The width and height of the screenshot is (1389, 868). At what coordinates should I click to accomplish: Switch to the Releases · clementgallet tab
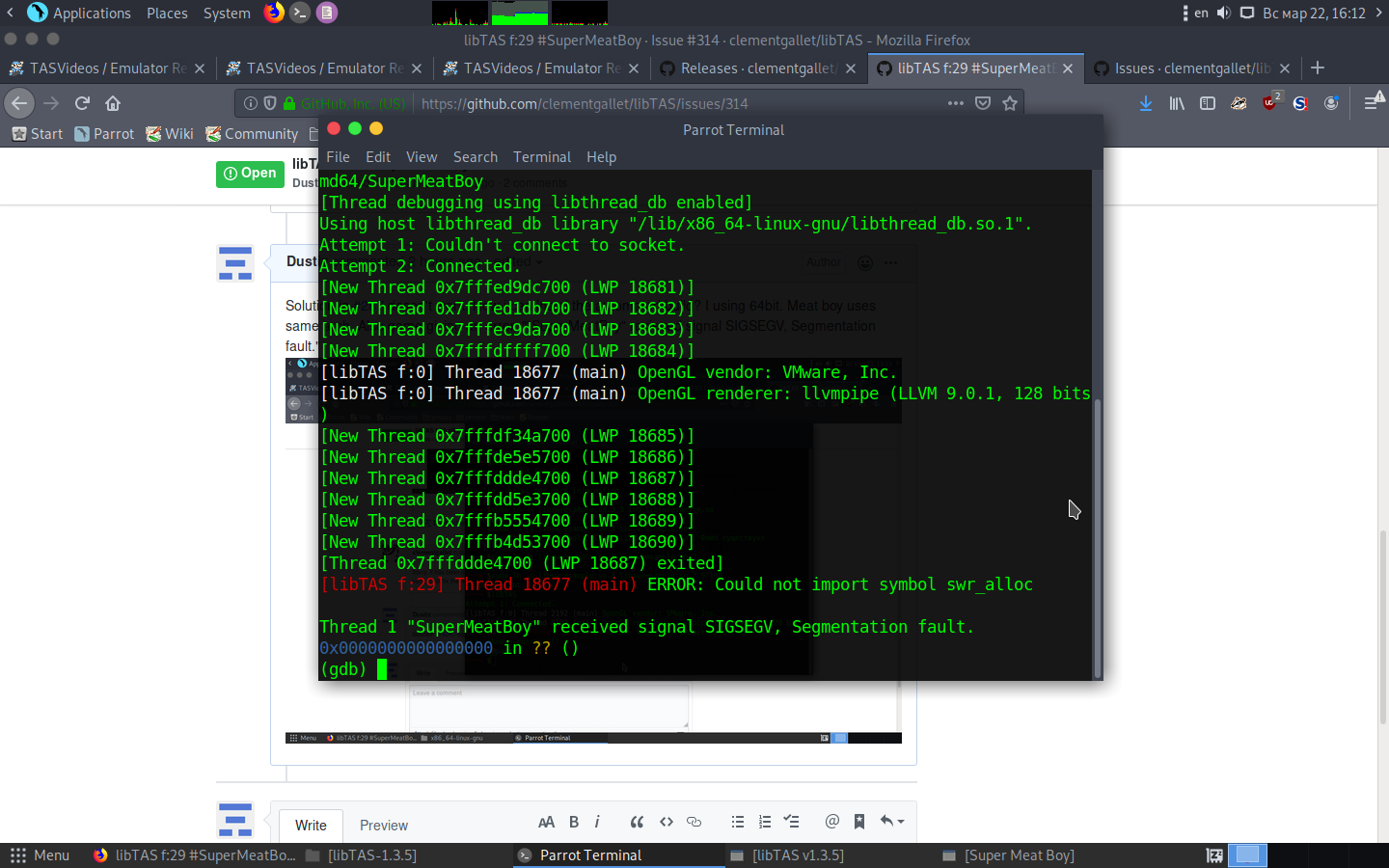[x=758, y=68]
